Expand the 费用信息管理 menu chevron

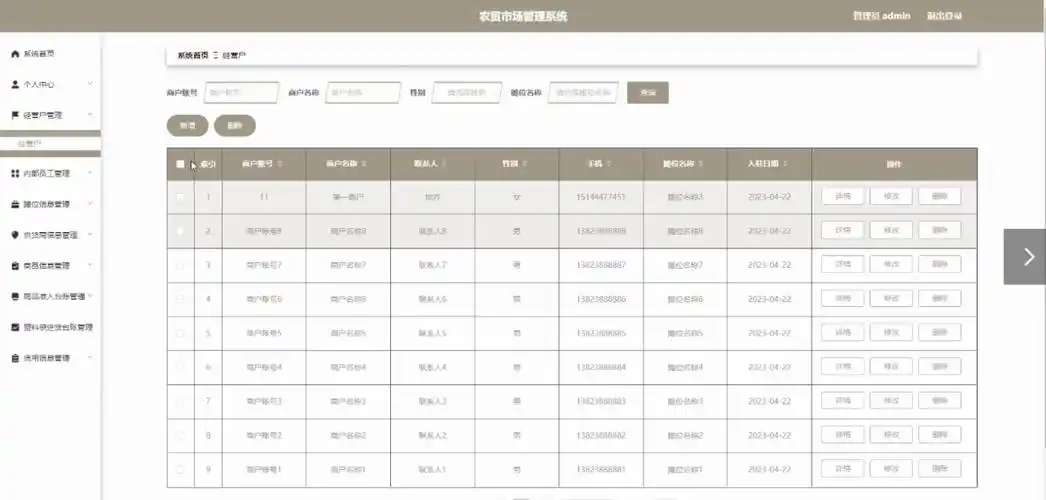tap(90, 357)
